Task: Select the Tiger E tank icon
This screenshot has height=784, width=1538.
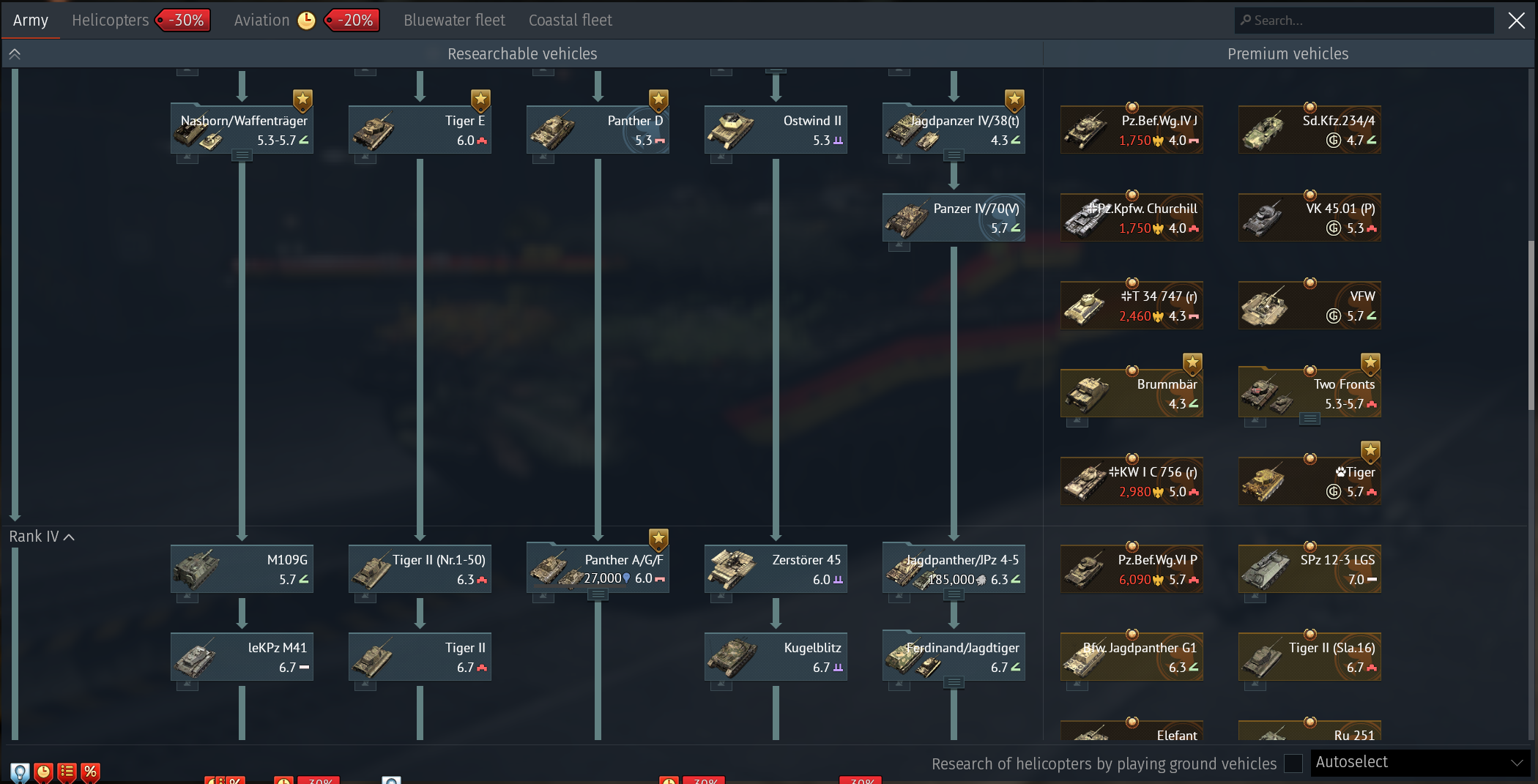Action: pyautogui.click(x=374, y=132)
